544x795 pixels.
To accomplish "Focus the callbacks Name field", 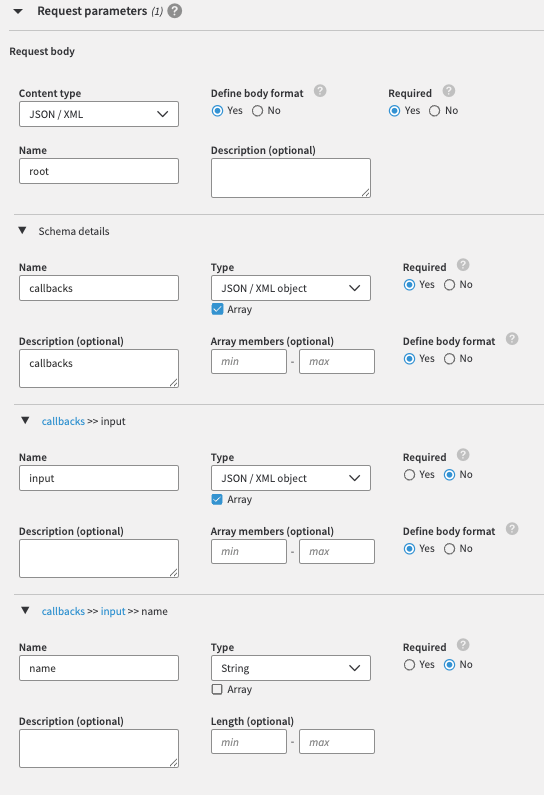I will coord(99,288).
